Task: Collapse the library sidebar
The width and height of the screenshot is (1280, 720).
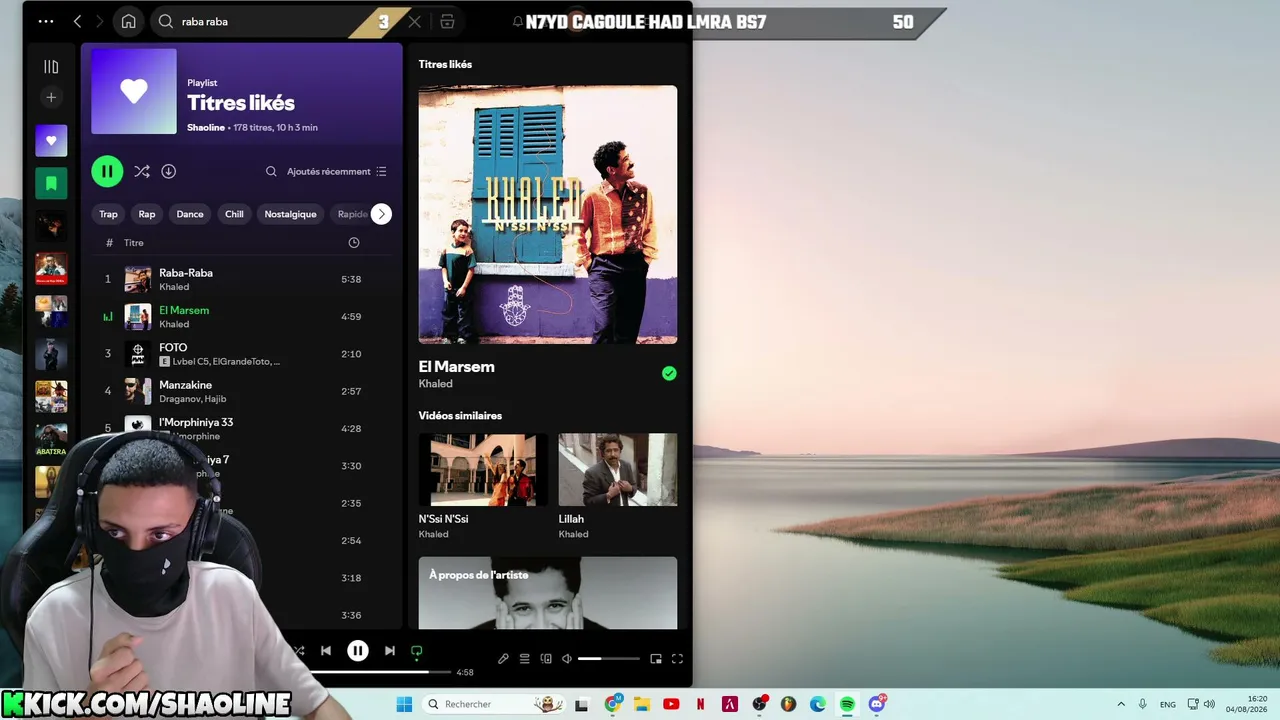Action: [51, 67]
